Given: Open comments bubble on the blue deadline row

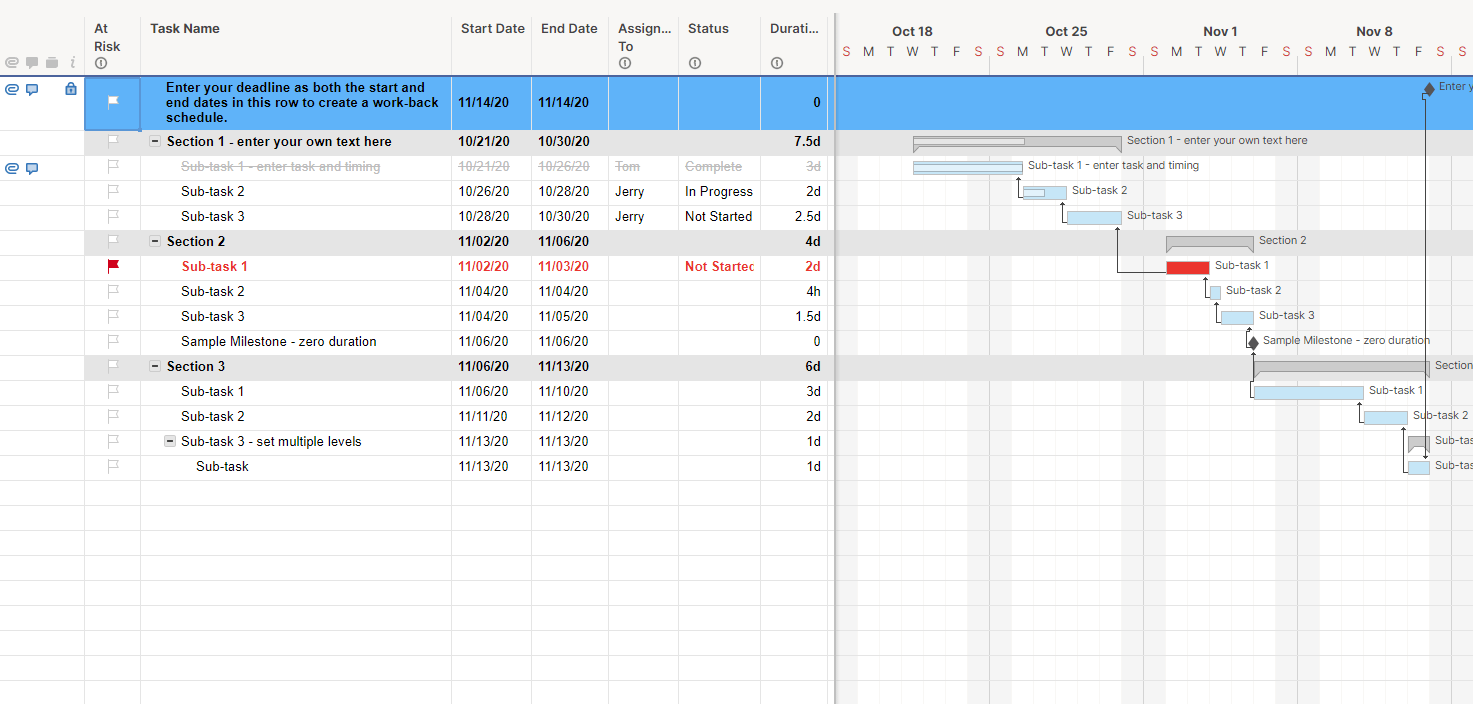Looking at the screenshot, I should pyautogui.click(x=33, y=89).
